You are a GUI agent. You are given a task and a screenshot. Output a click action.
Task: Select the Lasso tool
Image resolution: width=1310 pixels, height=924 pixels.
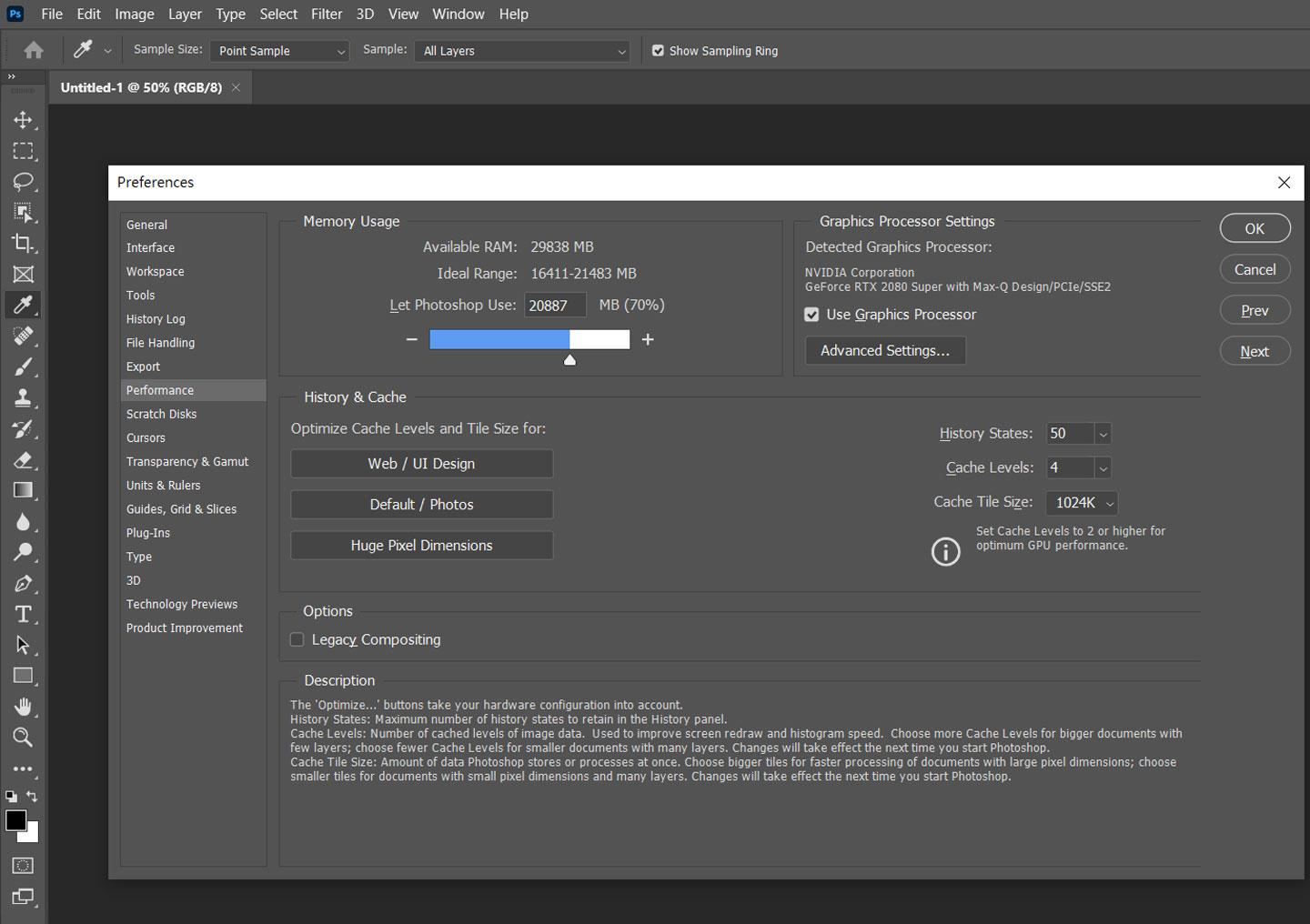click(23, 182)
